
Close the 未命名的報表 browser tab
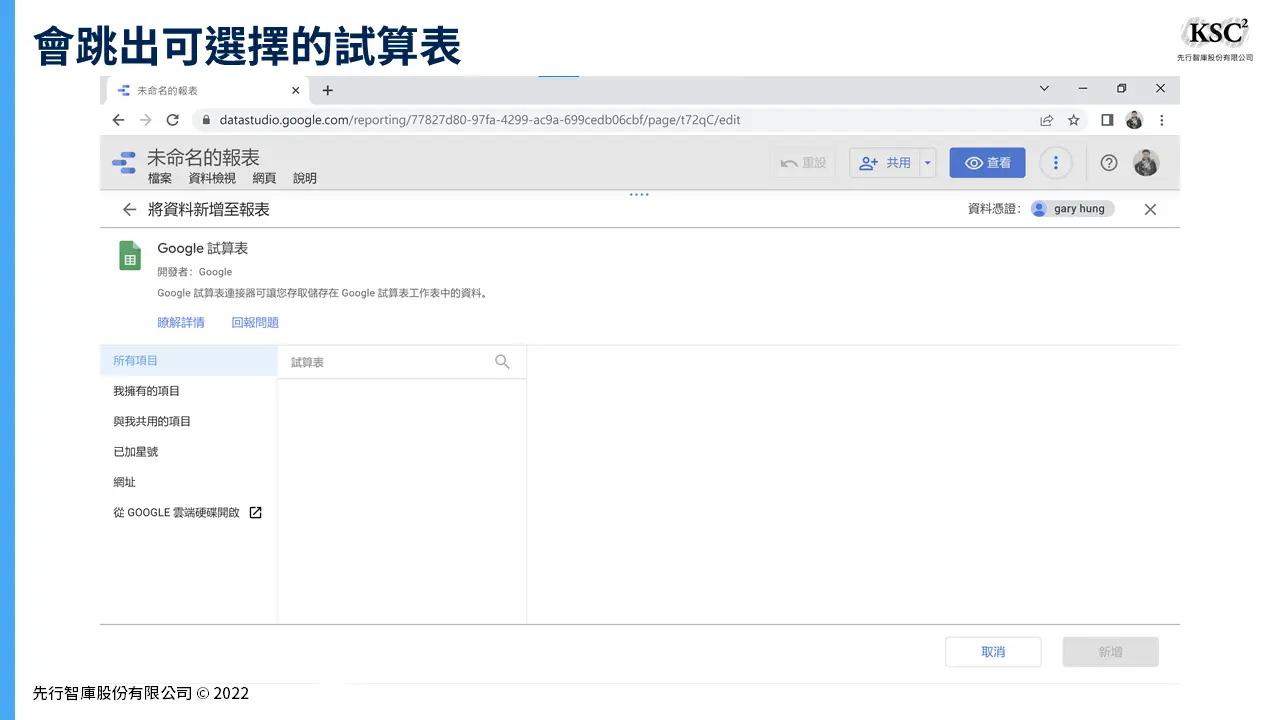[295, 90]
